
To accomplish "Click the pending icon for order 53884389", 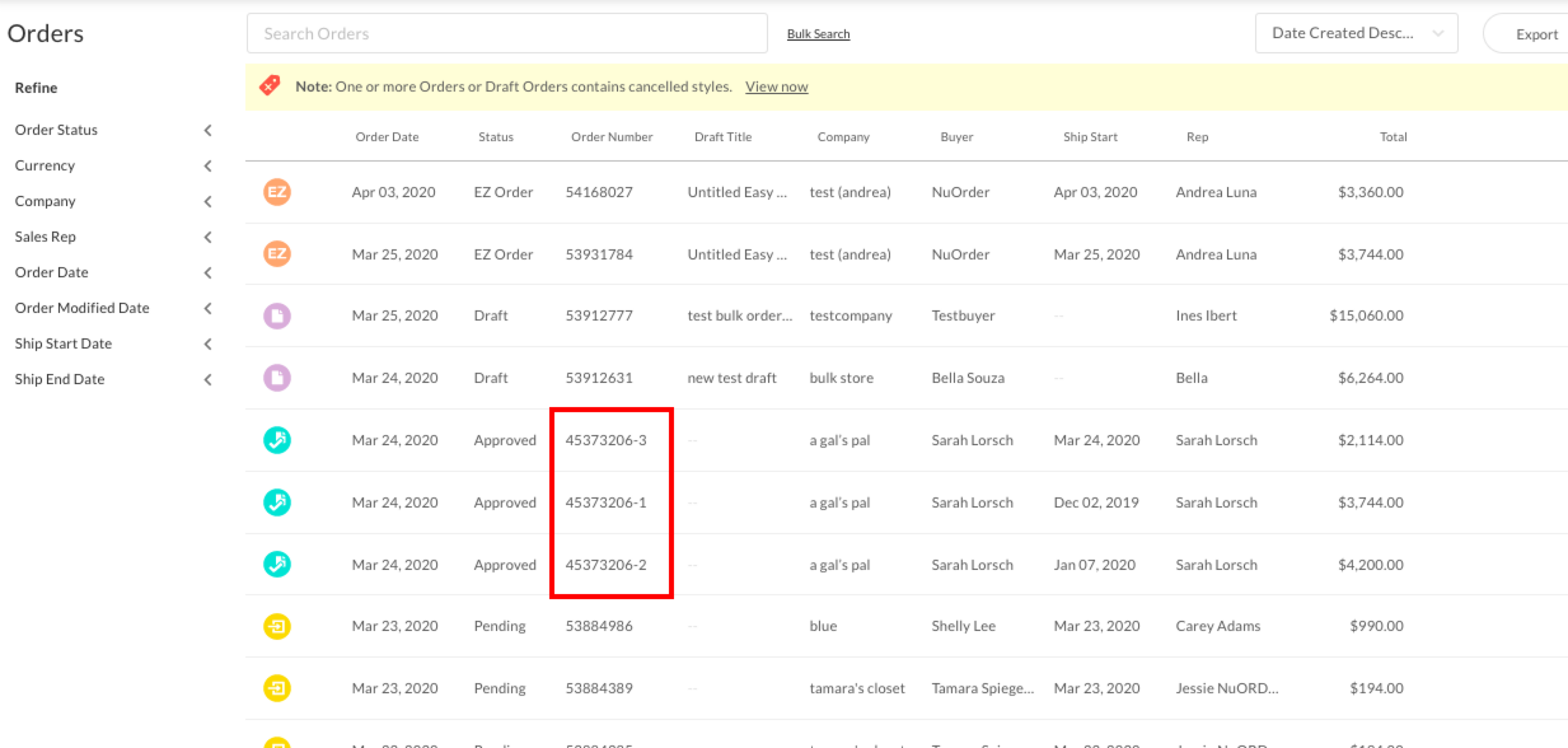I will pyautogui.click(x=277, y=688).
